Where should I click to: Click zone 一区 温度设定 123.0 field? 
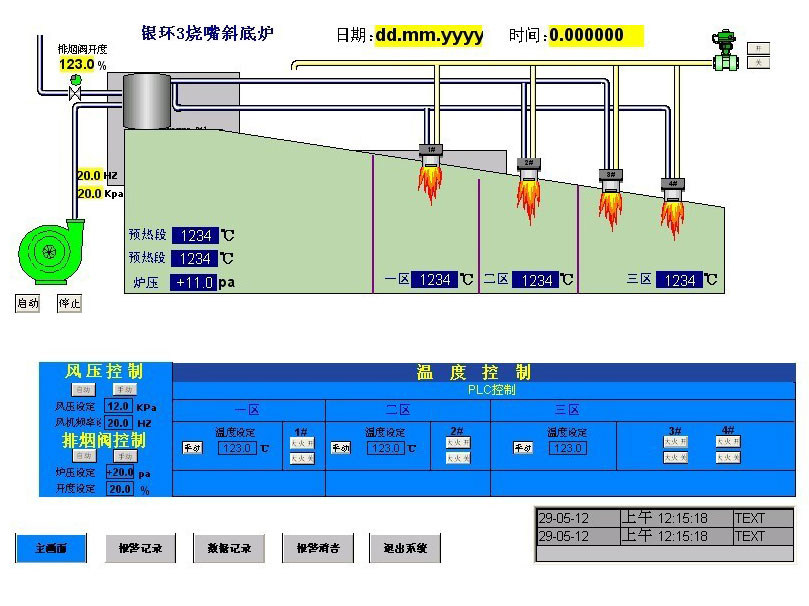pos(237,448)
